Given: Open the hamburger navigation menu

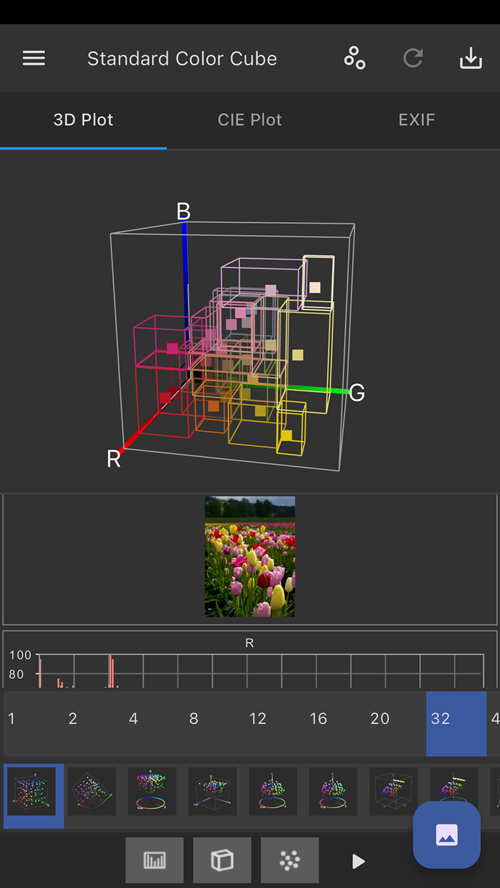Looking at the screenshot, I should click(x=34, y=58).
